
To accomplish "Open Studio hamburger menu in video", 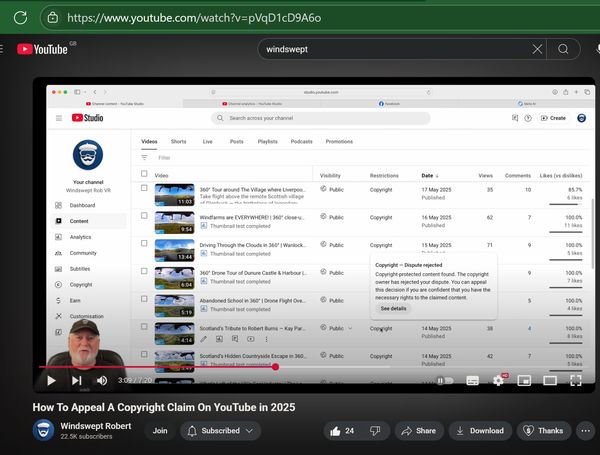I will tap(59, 118).
